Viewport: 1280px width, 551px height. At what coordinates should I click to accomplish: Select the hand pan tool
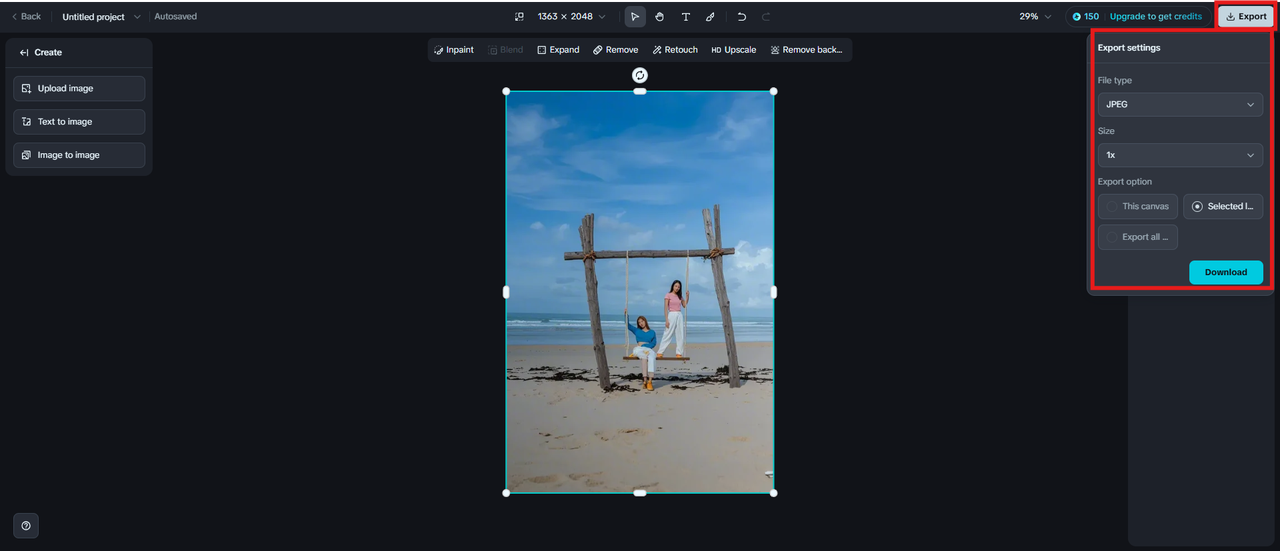coord(660,17)
